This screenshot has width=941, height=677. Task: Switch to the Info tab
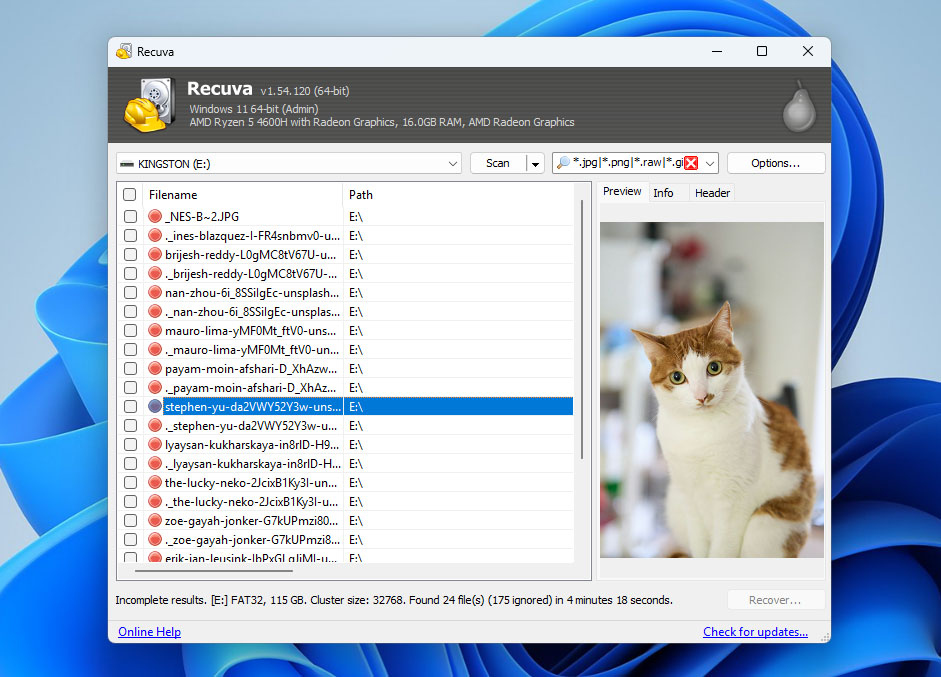click(663, 193)
